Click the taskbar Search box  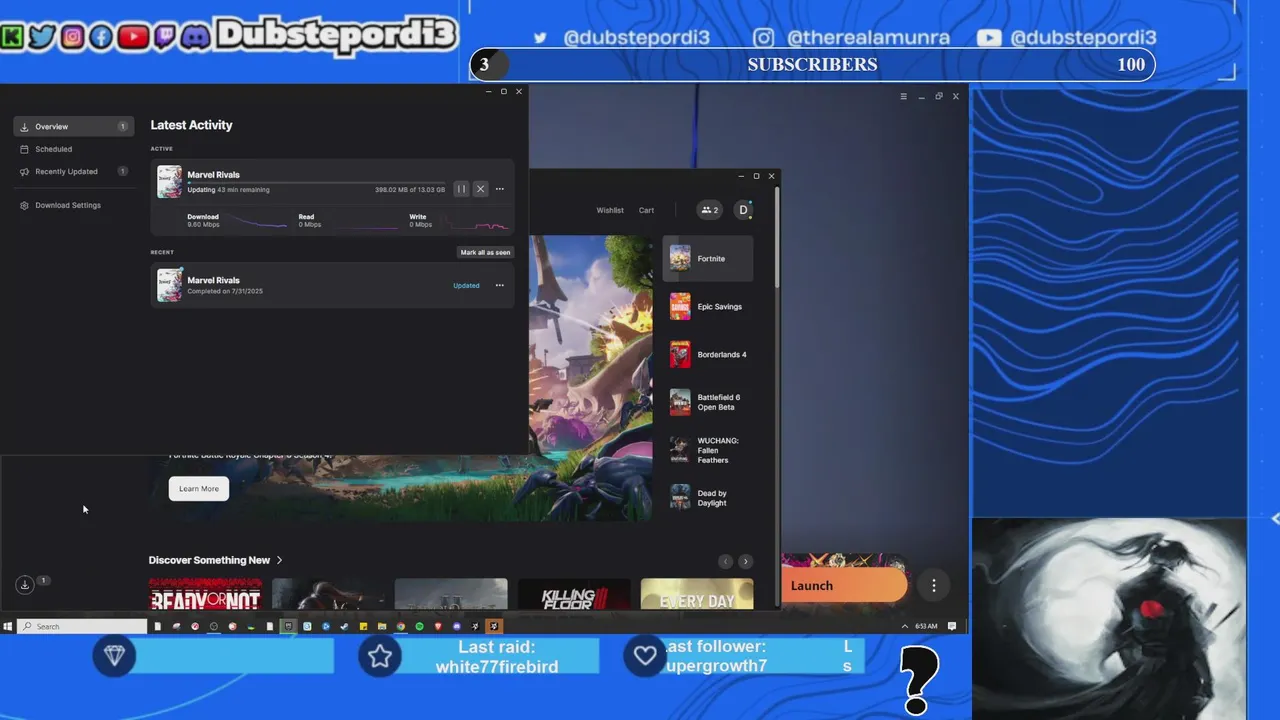click(x=82, y=626)
